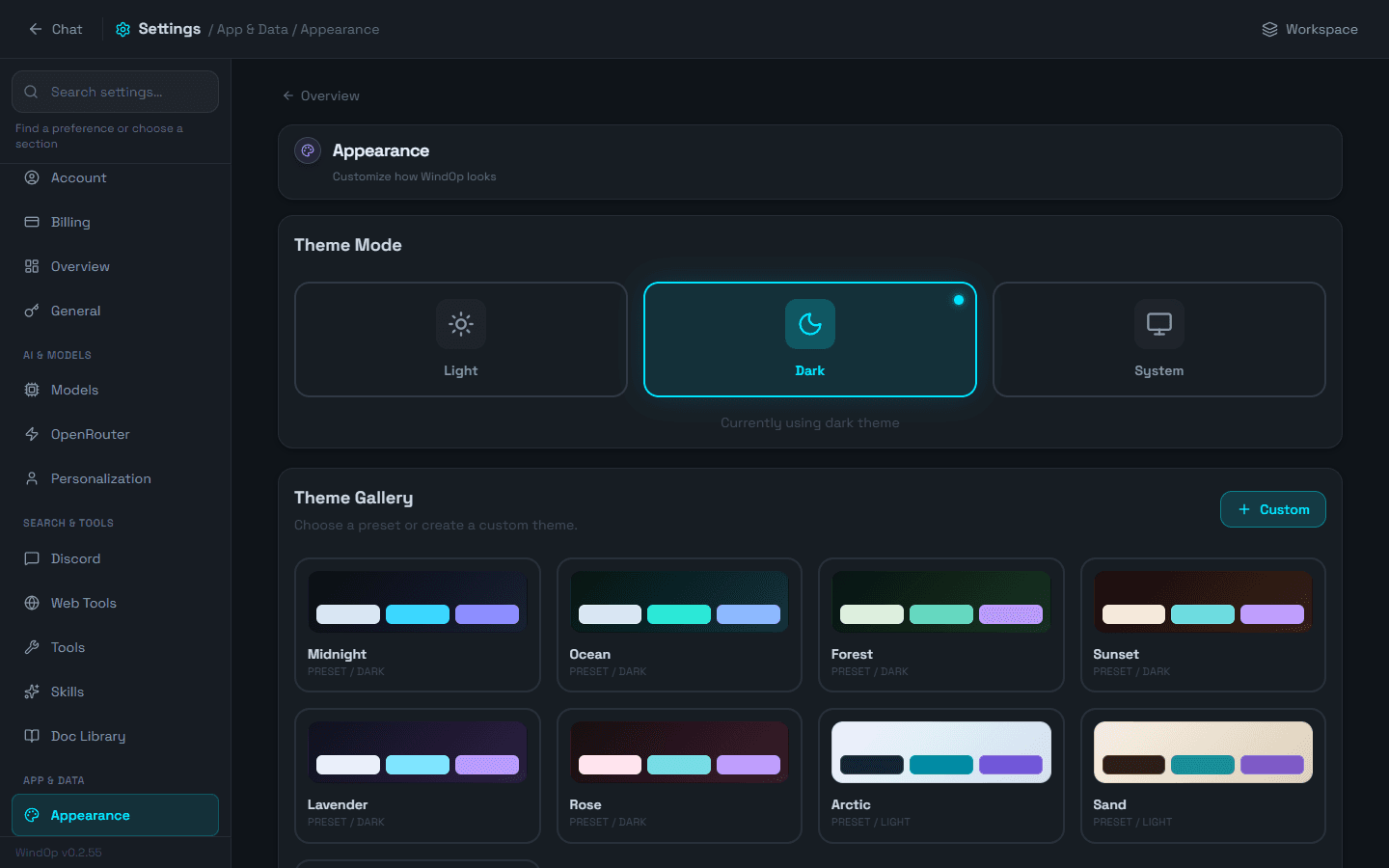Go to Billing settings
This screenshot has width=1389, height=868.
pos(115,222)
